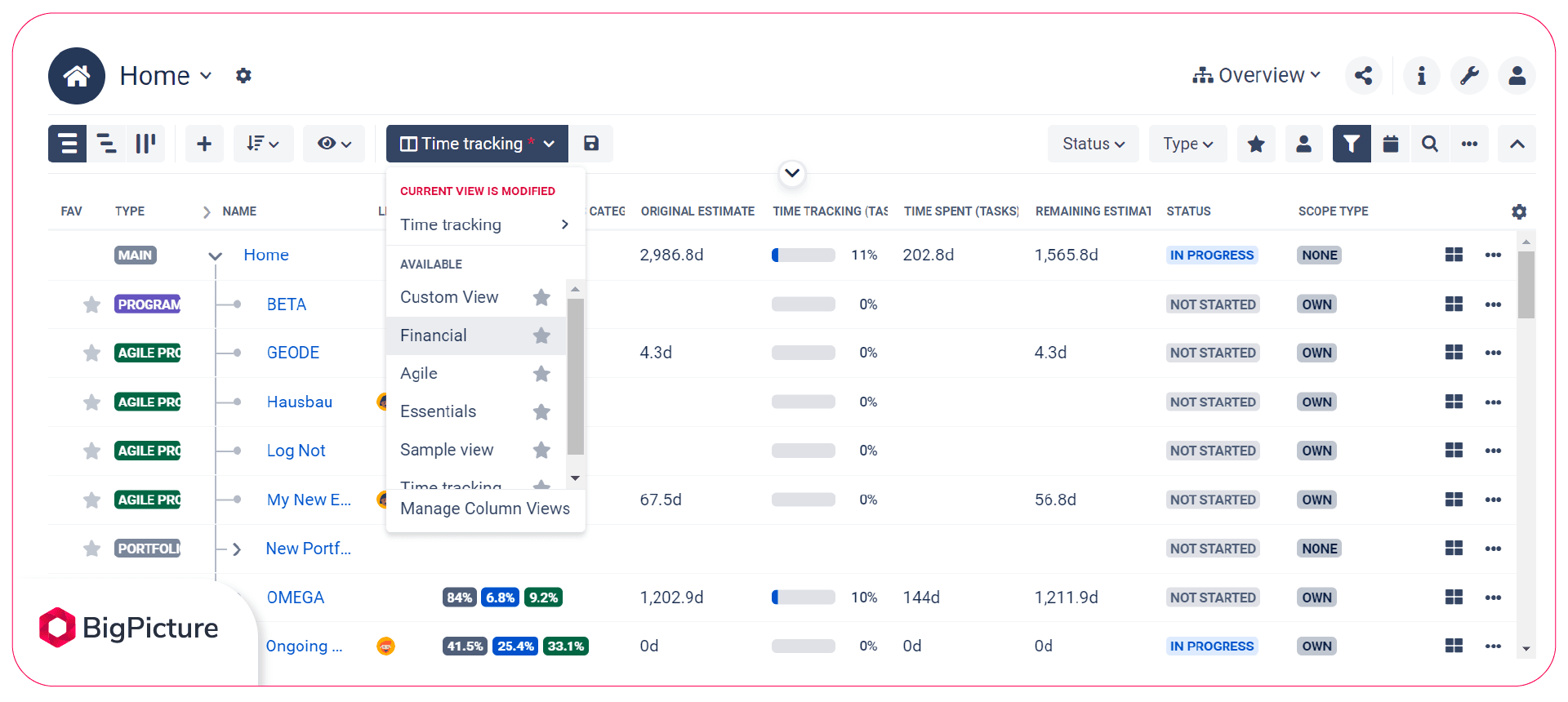Open grid box icon for Home row
Screen dimensions: 1568x702
(1454, 255)
